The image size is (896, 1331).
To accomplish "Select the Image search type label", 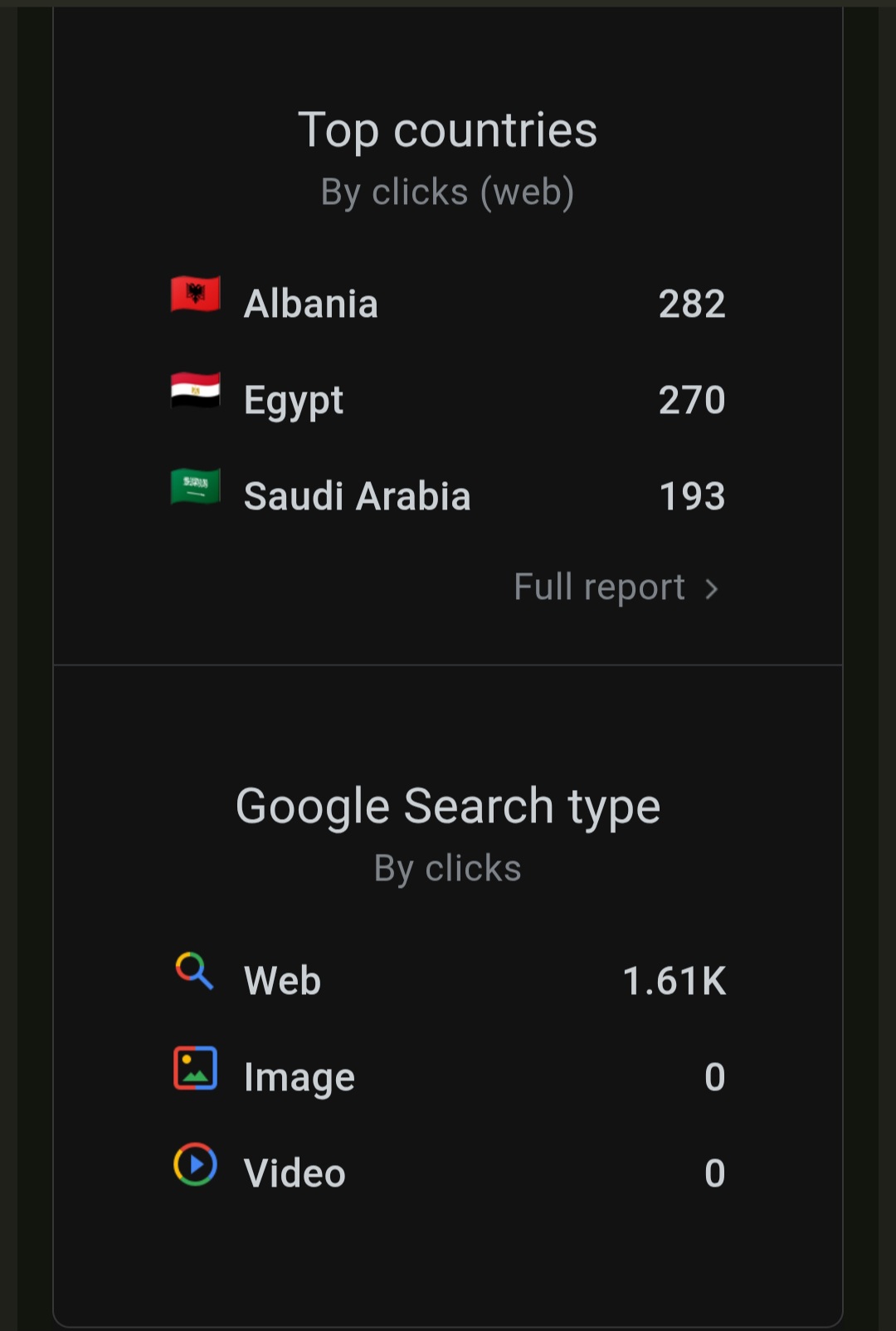I will point(299,1078).
